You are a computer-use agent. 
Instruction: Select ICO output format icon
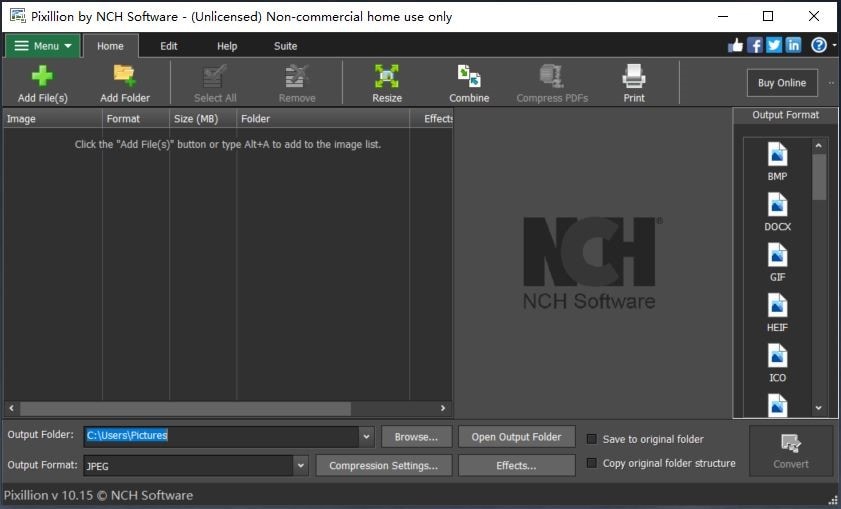point(777,356)
